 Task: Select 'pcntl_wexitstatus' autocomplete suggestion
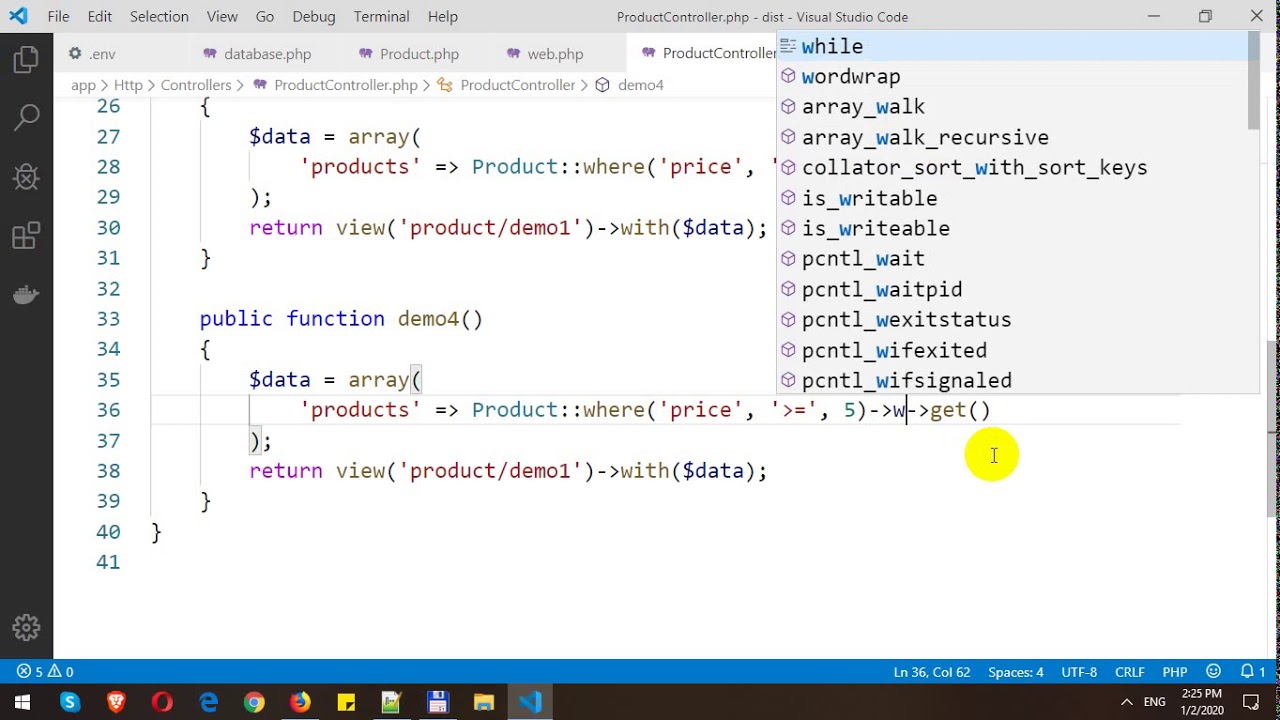point(1012,319)
